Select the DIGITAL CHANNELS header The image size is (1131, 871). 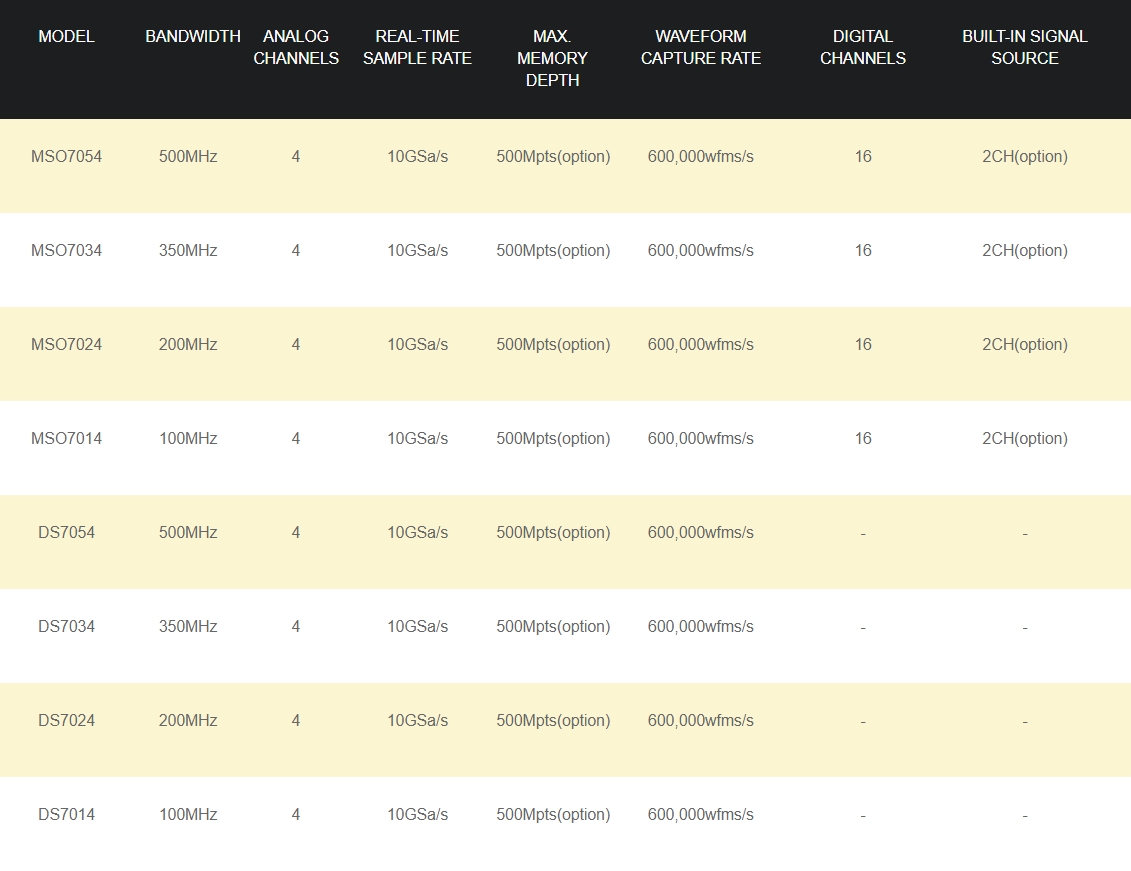tap(863, 47)
